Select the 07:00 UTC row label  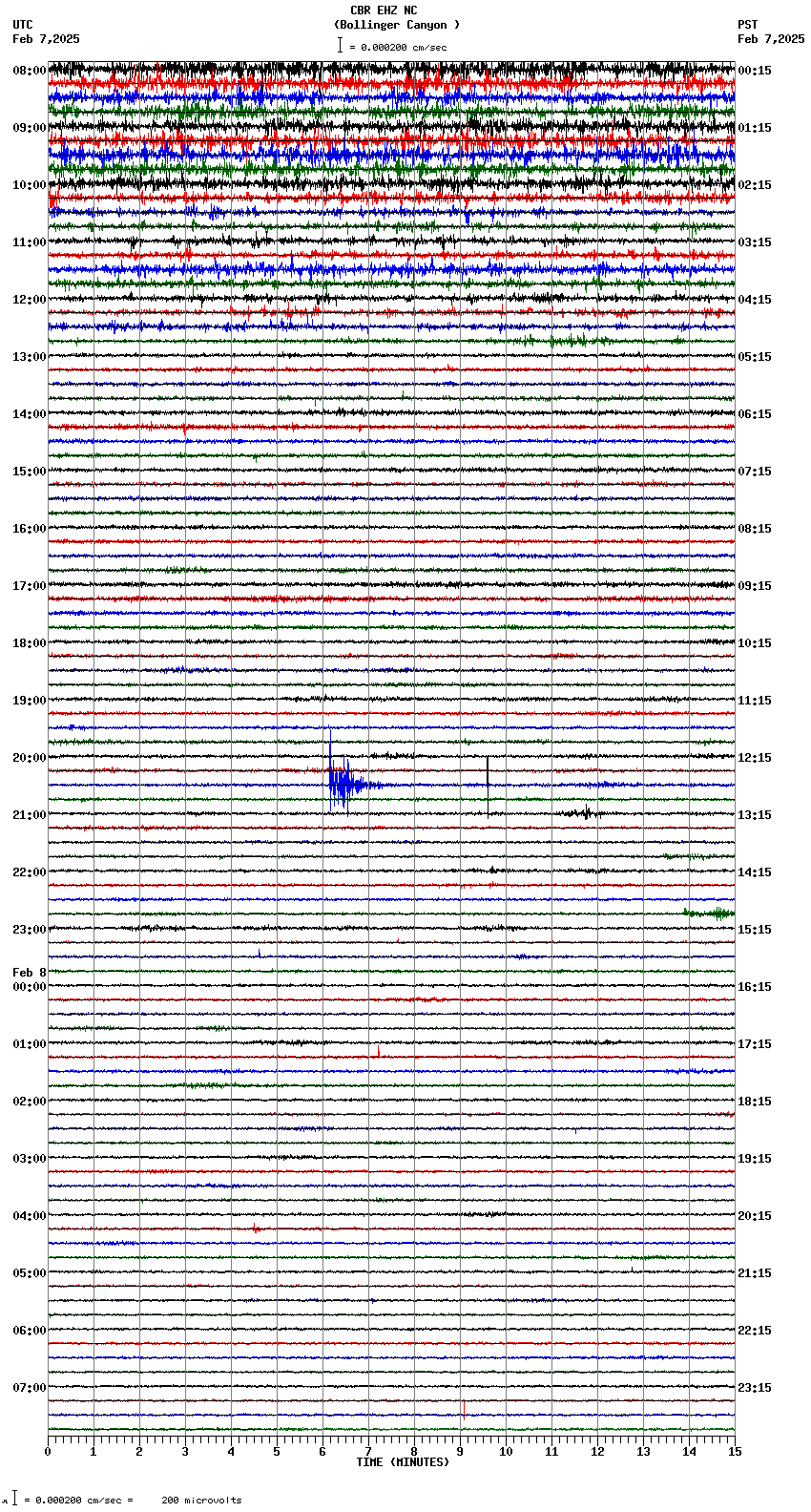coord(29,1388)
